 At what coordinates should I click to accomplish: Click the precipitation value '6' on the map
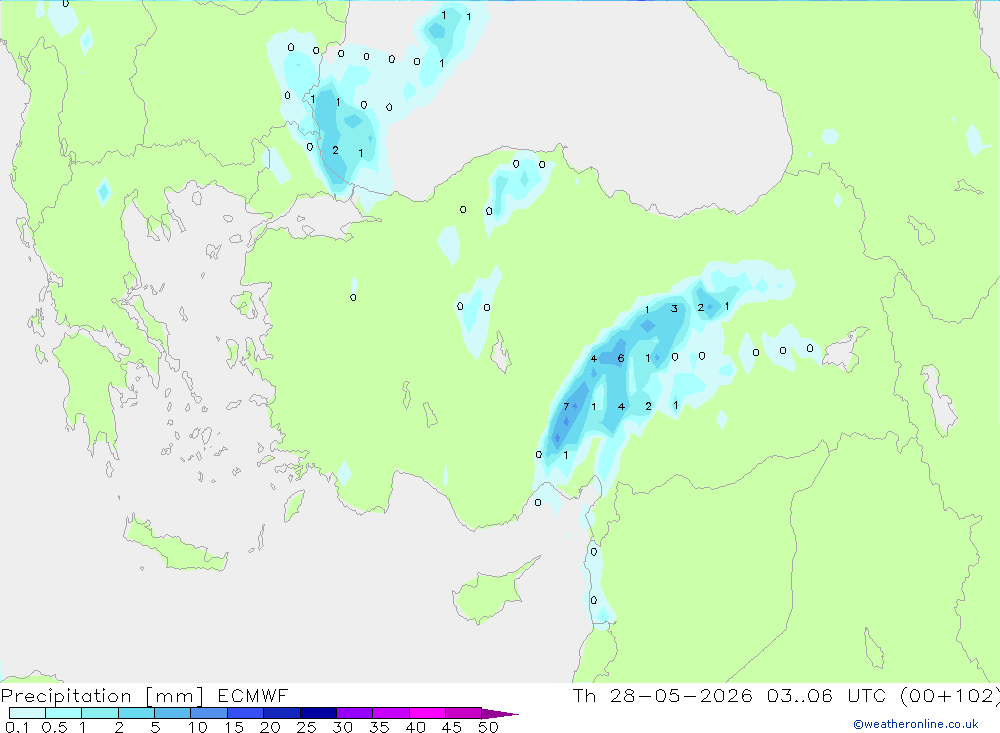coord(621,359)
